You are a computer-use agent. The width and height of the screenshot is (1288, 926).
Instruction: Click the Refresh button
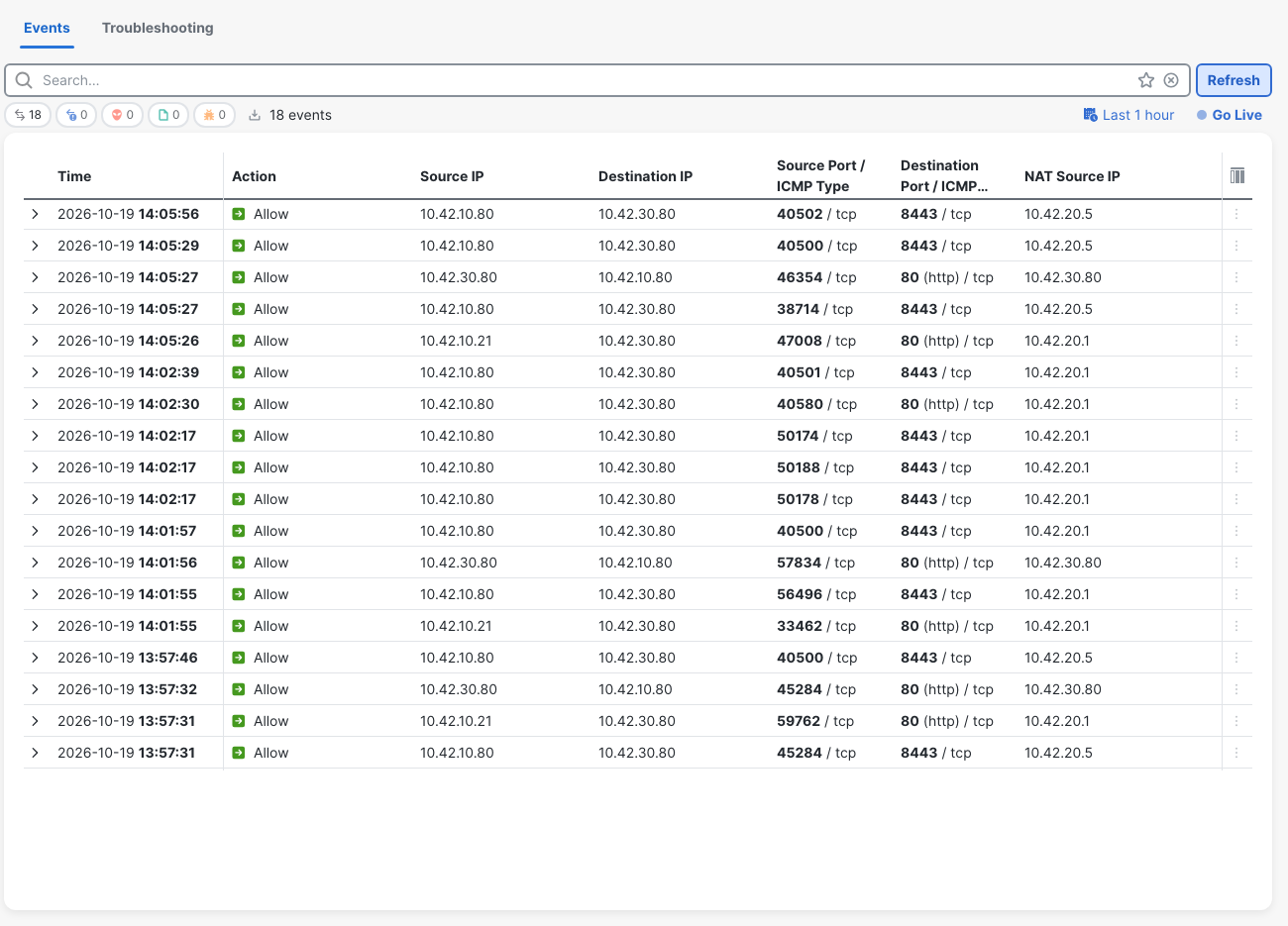(x=1234, y=80)
